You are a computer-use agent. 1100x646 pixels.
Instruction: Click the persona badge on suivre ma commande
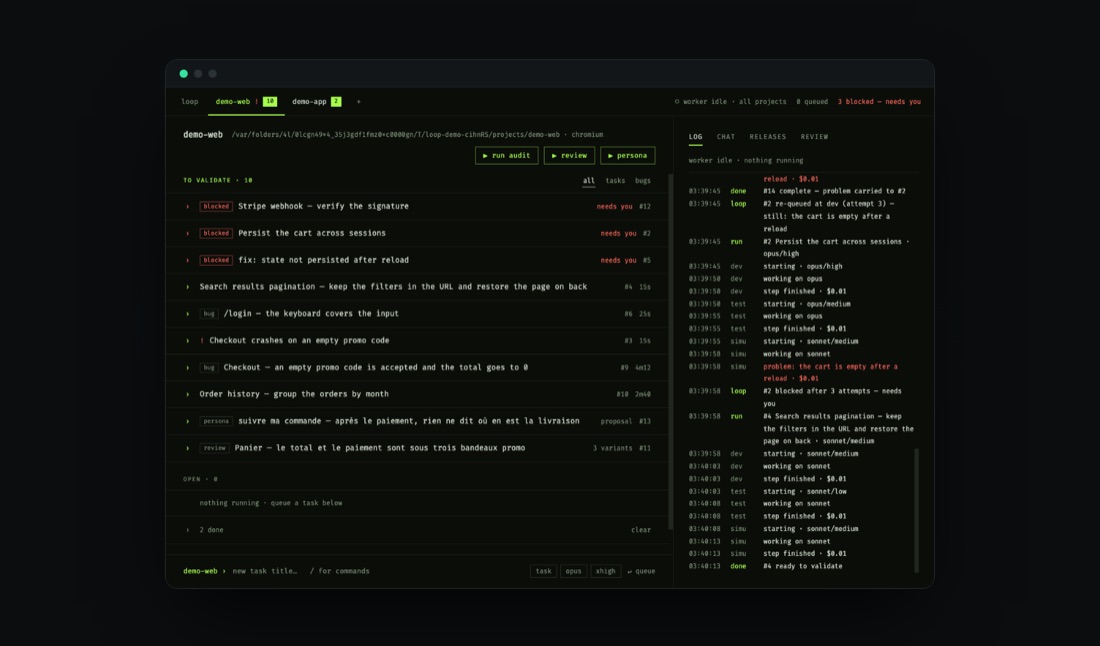(216, 422)
